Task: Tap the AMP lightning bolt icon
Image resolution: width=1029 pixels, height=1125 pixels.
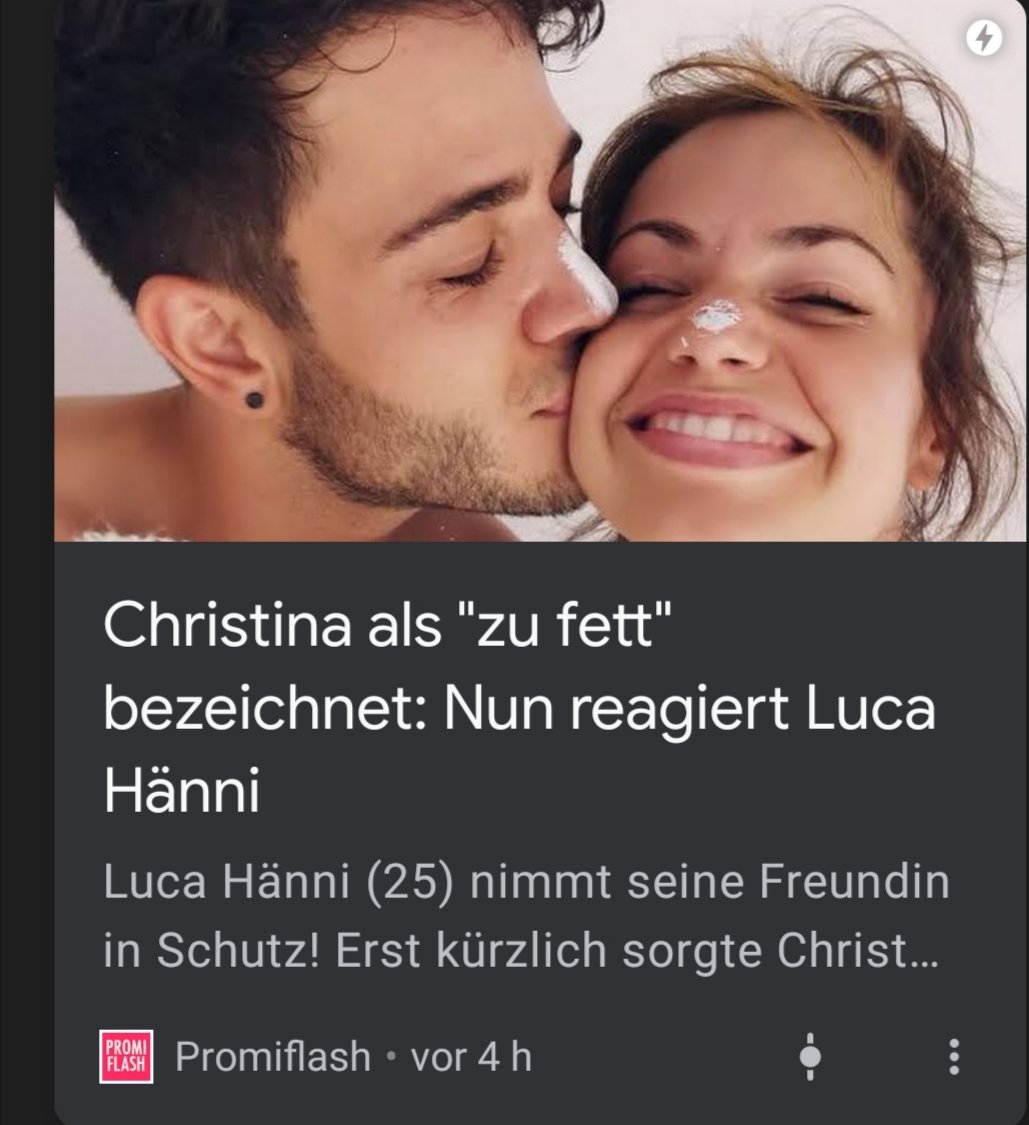Action: point(983,37)
